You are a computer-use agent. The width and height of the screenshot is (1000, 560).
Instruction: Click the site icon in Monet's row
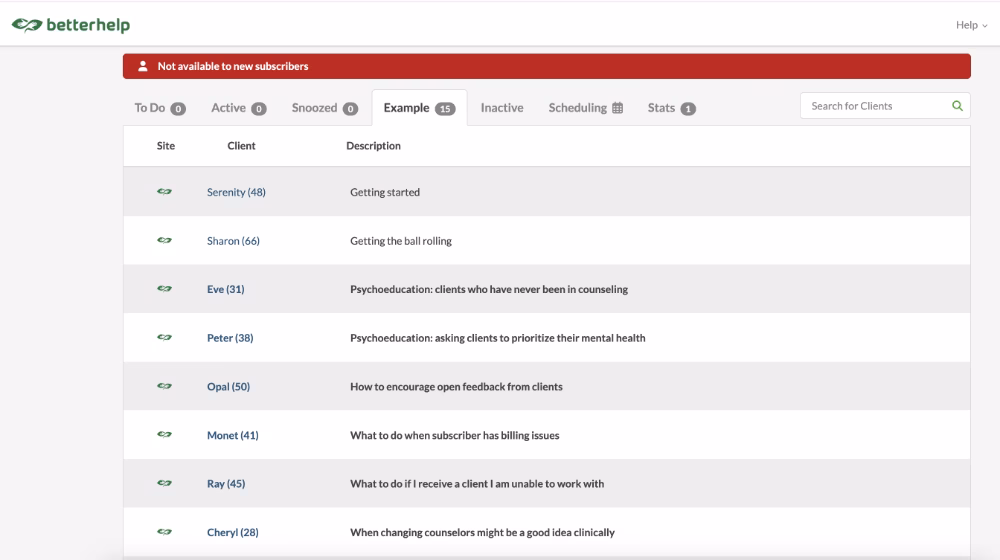165,434
